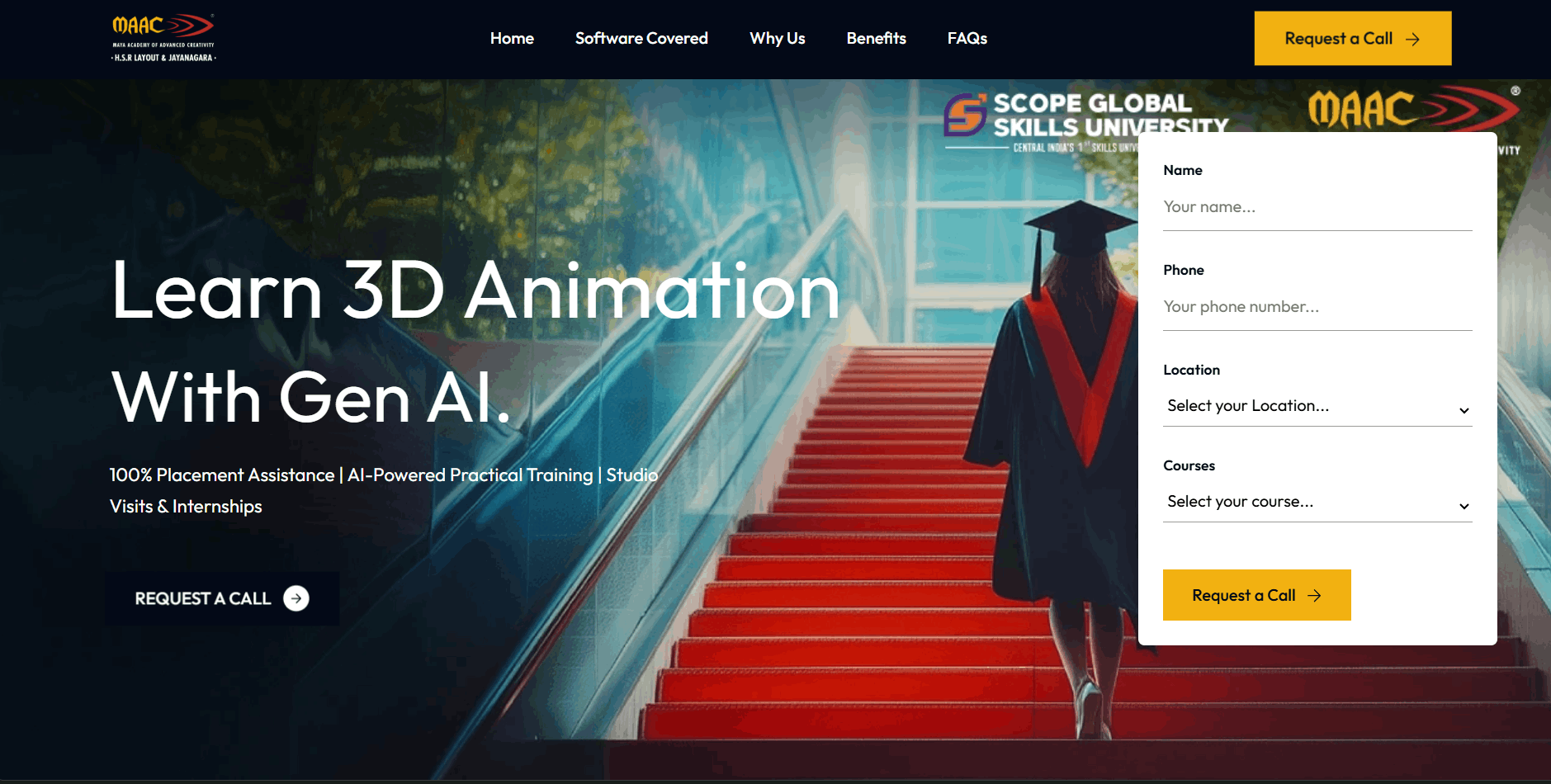Select Benefits in the navigation bar

pyautogui.click(x=876, y=39)
